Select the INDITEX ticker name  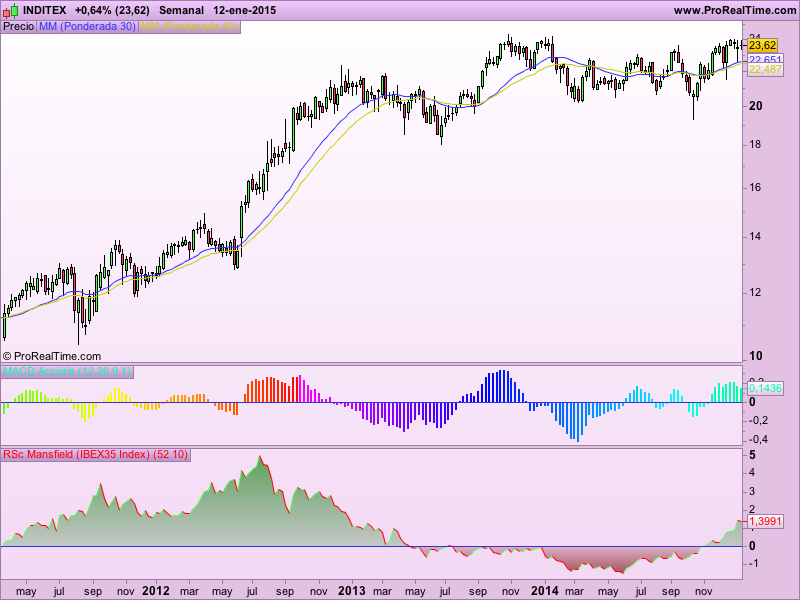[x=44, y=10]
